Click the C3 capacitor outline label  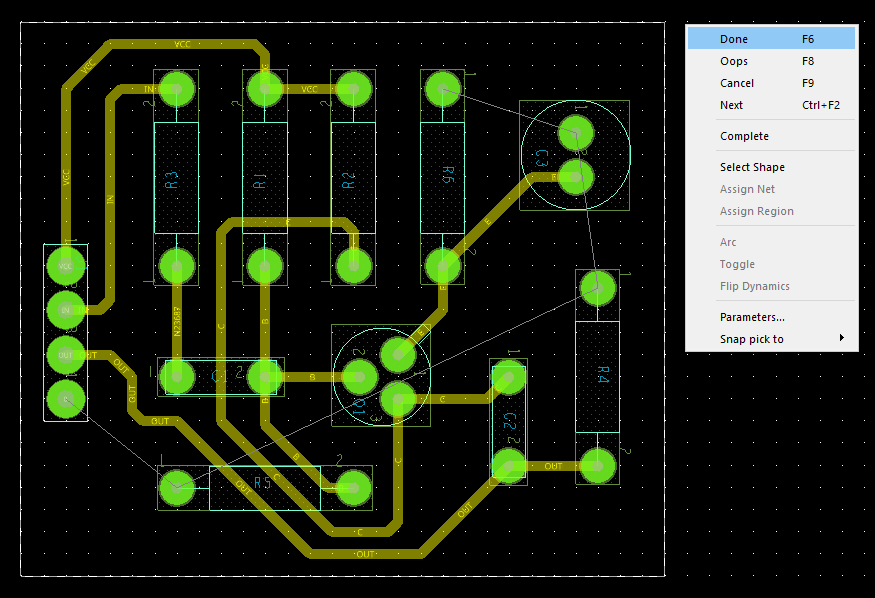541,158
